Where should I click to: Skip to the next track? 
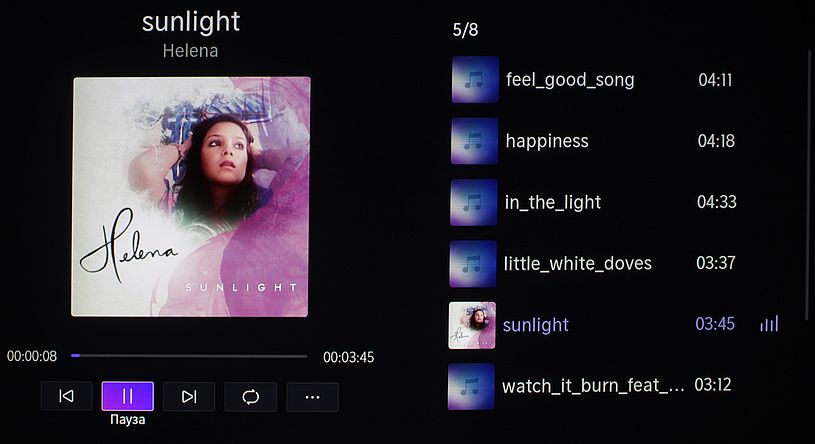click(x=189, y=397)
